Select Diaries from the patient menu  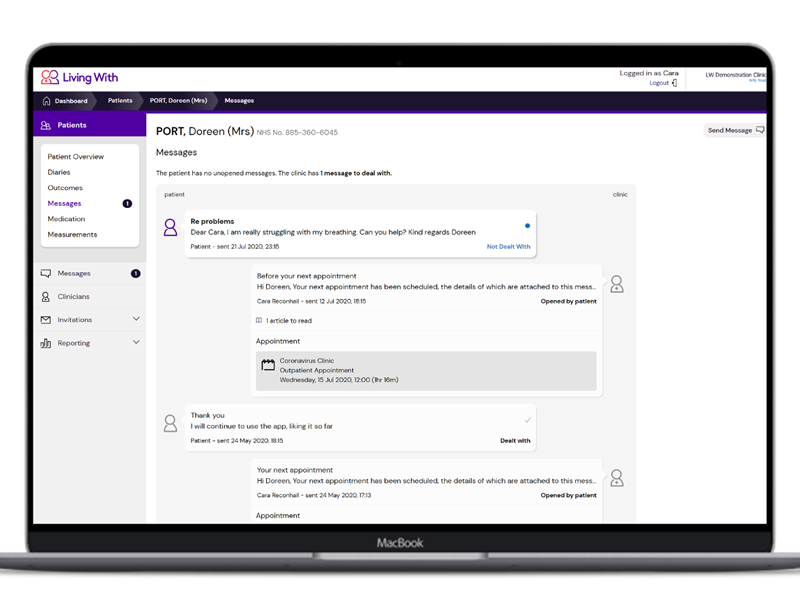(x=59, y=172)
